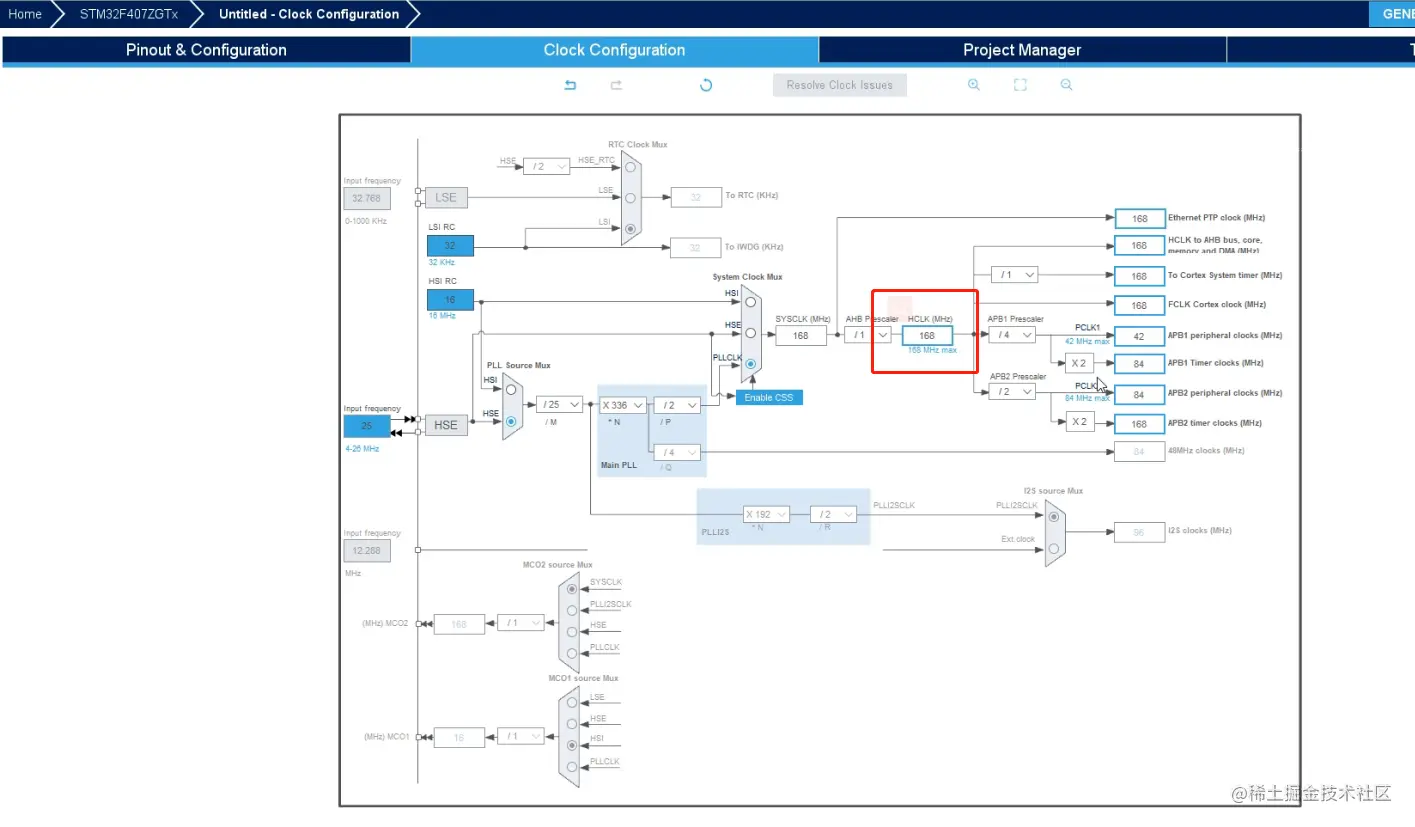The height and width of the screenshot is (827, 1415).
Task: Open the PLL /M divider dropdown
Action: coord(560,404)
